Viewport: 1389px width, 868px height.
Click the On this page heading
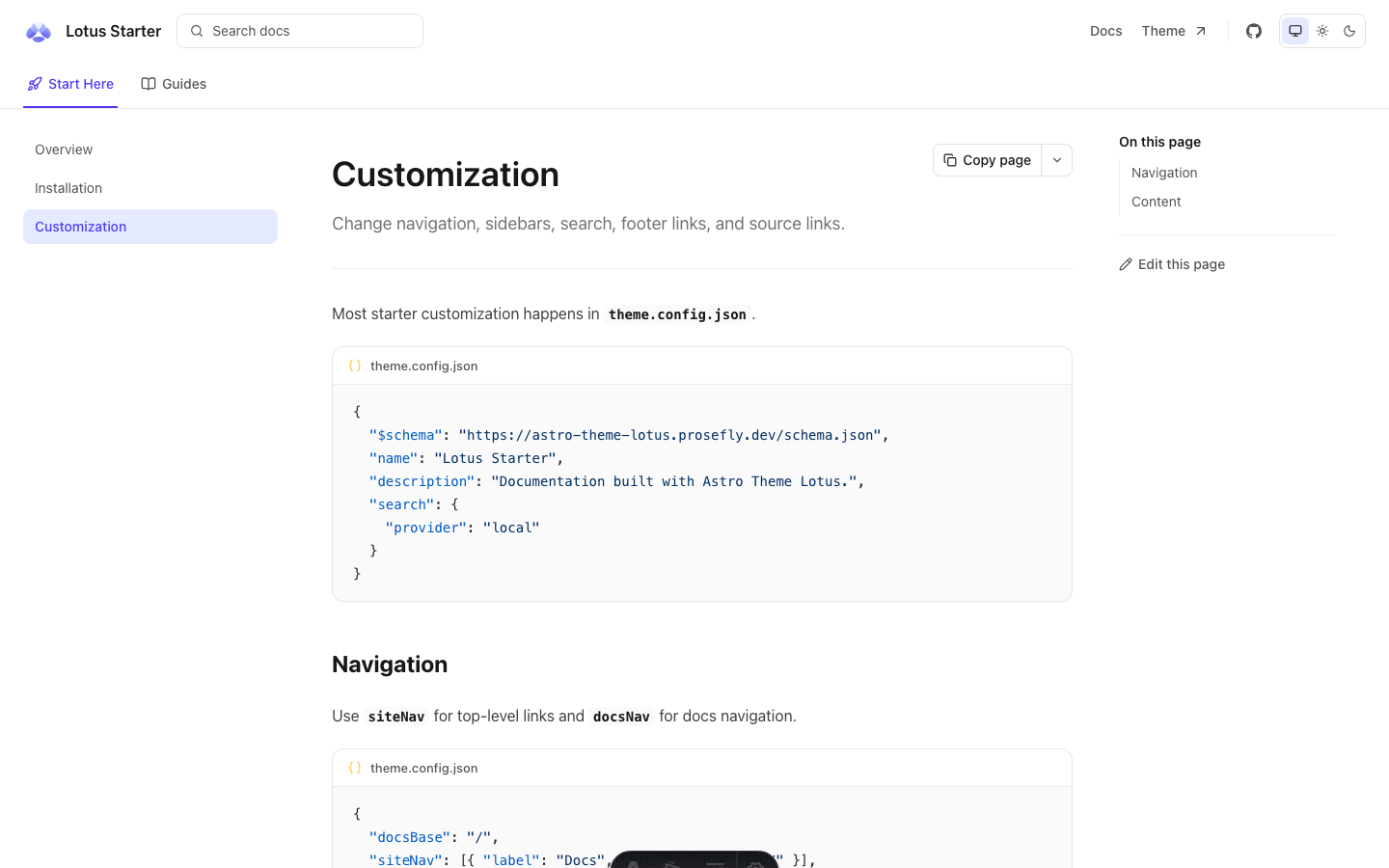pos(1159,142)
